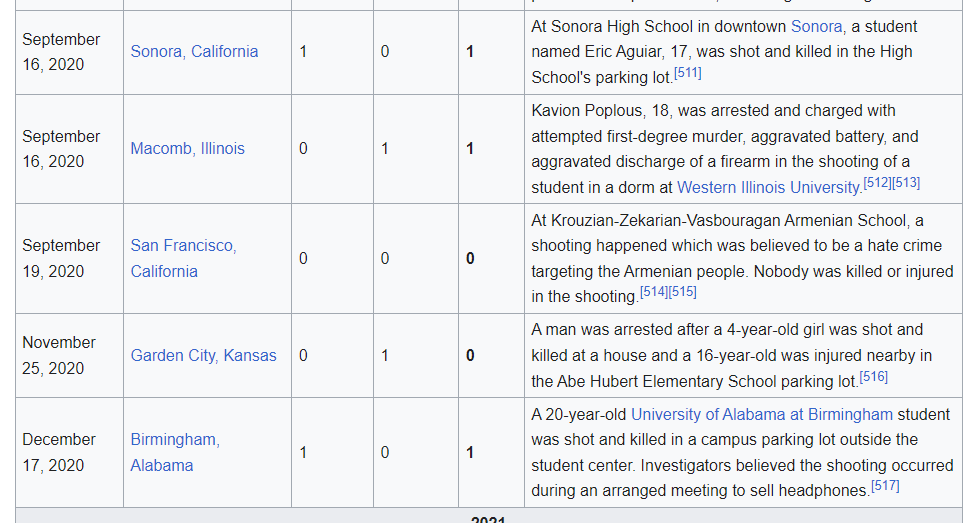Viewport: 963px width, 523px height.
Task: Click bold total 0 in Garden City row
Action: point(470,355)
